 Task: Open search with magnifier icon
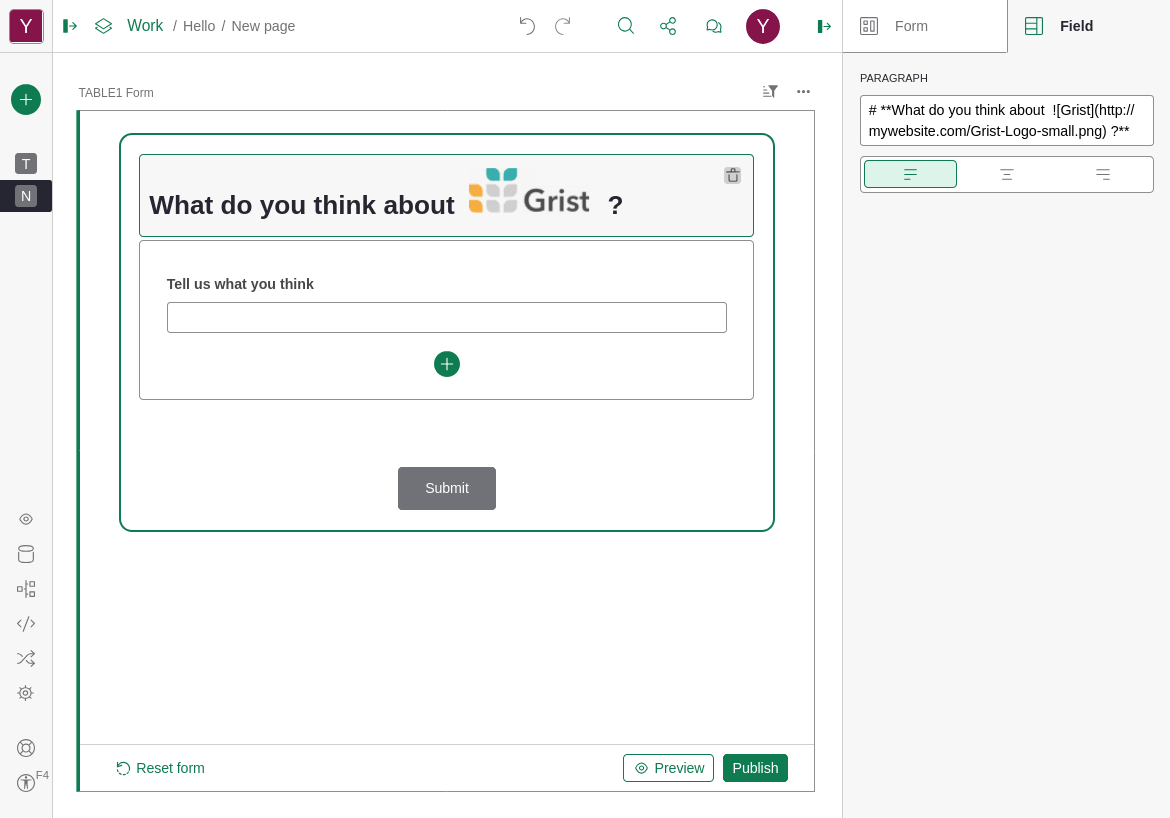626,26
